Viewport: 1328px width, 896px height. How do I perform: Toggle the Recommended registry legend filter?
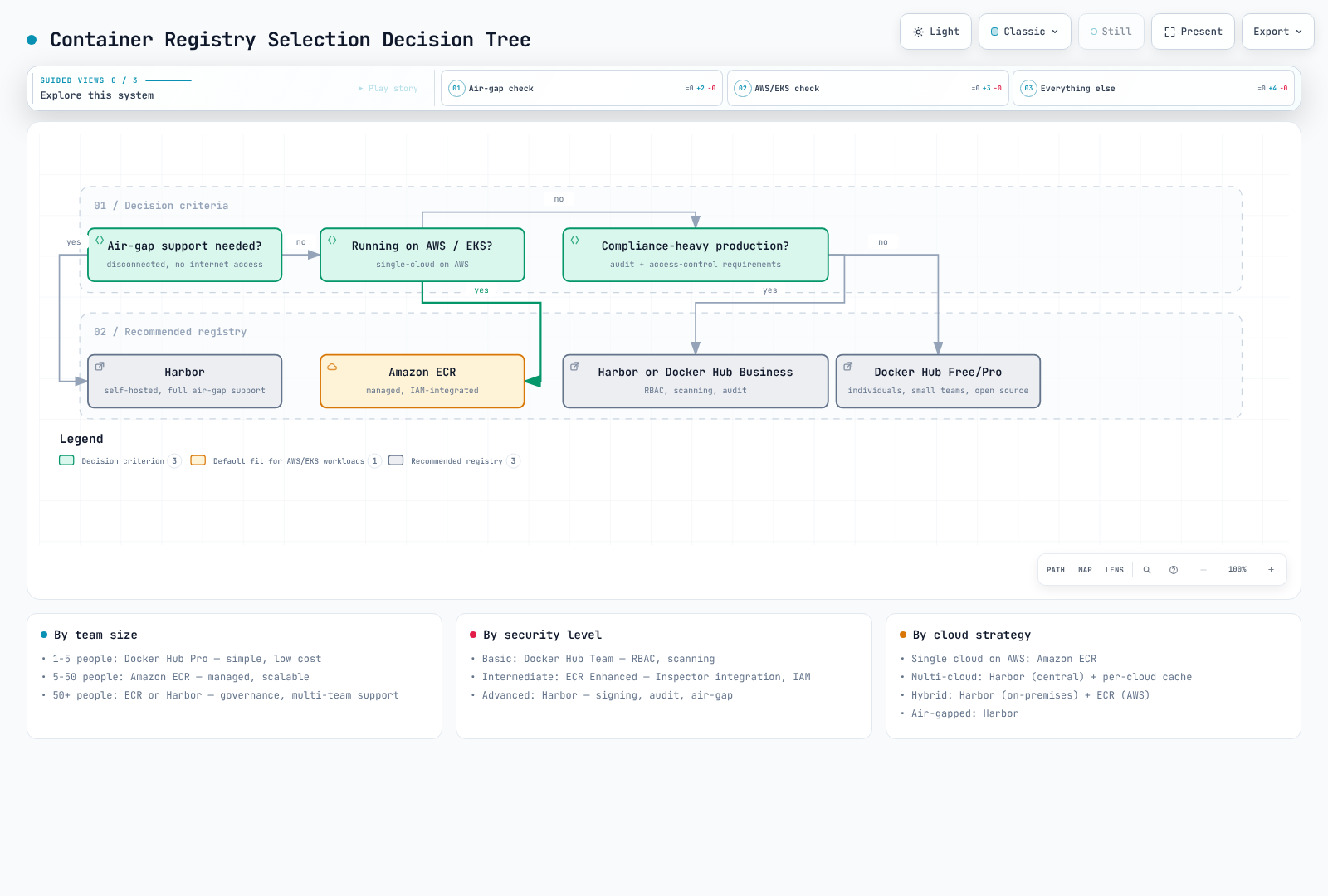click(454, 460)
